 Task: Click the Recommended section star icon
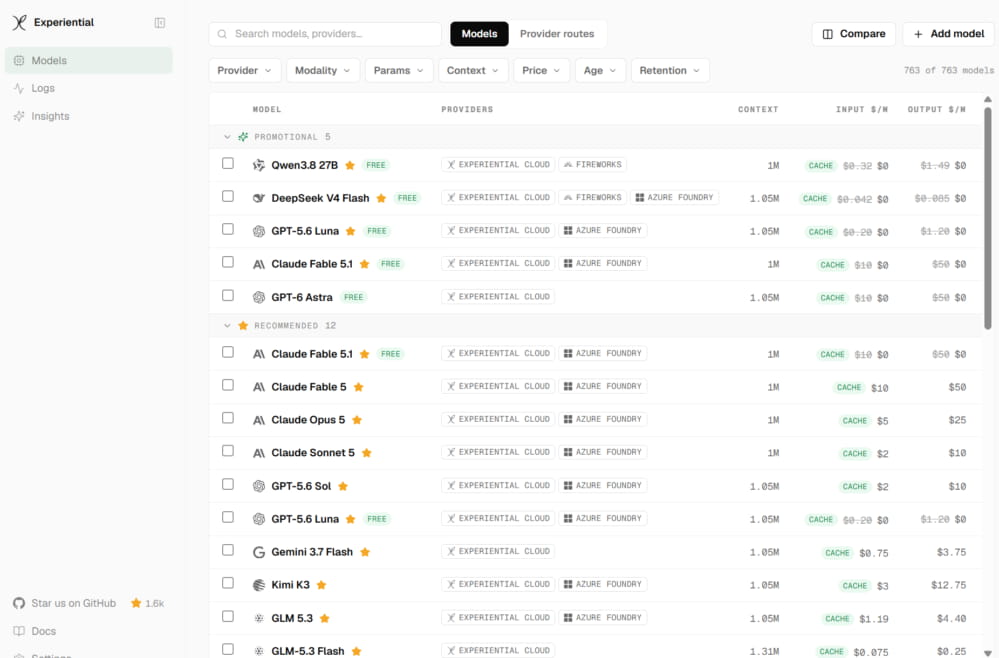(243, 325)
